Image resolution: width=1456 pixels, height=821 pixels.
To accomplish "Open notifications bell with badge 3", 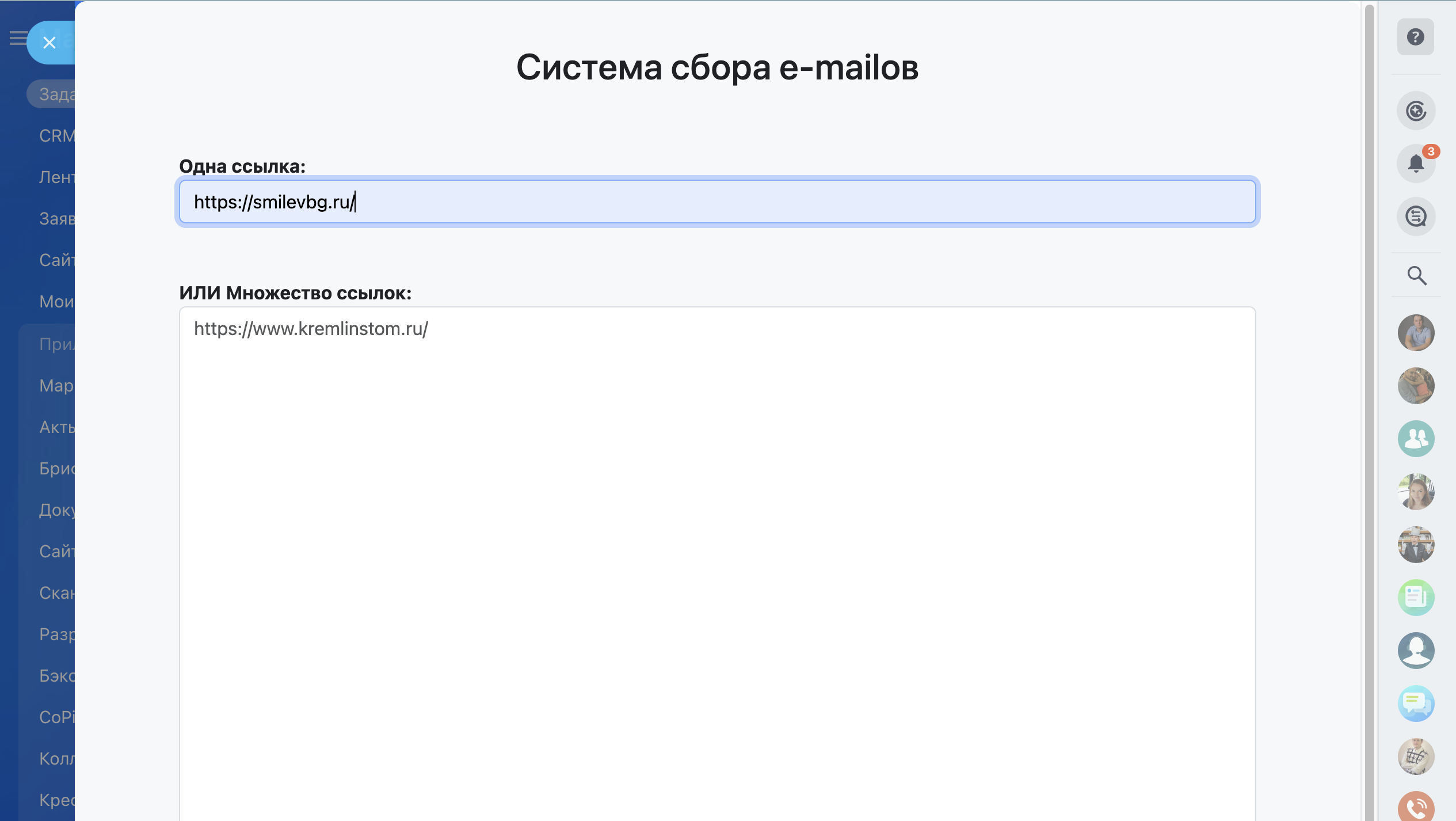I will click(1416, 164).
